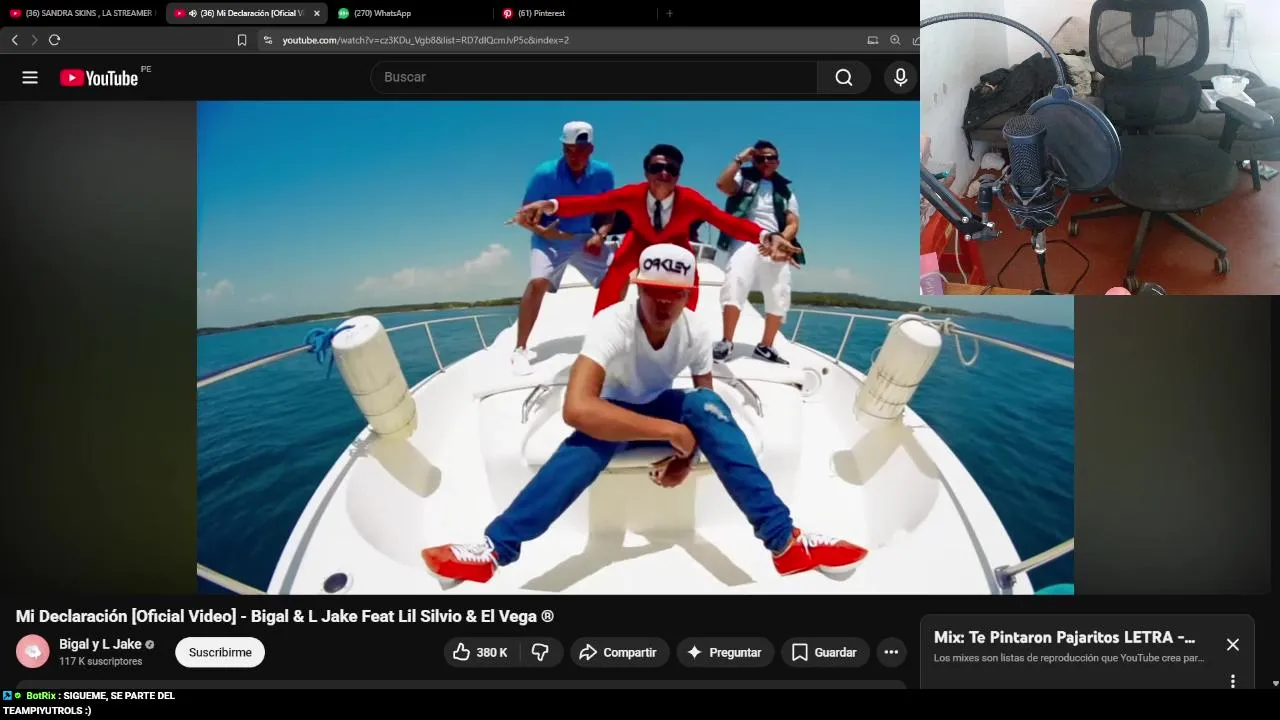This screenshot has height=720, width=1280.
Task: Click the Mix: Te Pintaron Pajaritos title
Action: point(1064,637)
